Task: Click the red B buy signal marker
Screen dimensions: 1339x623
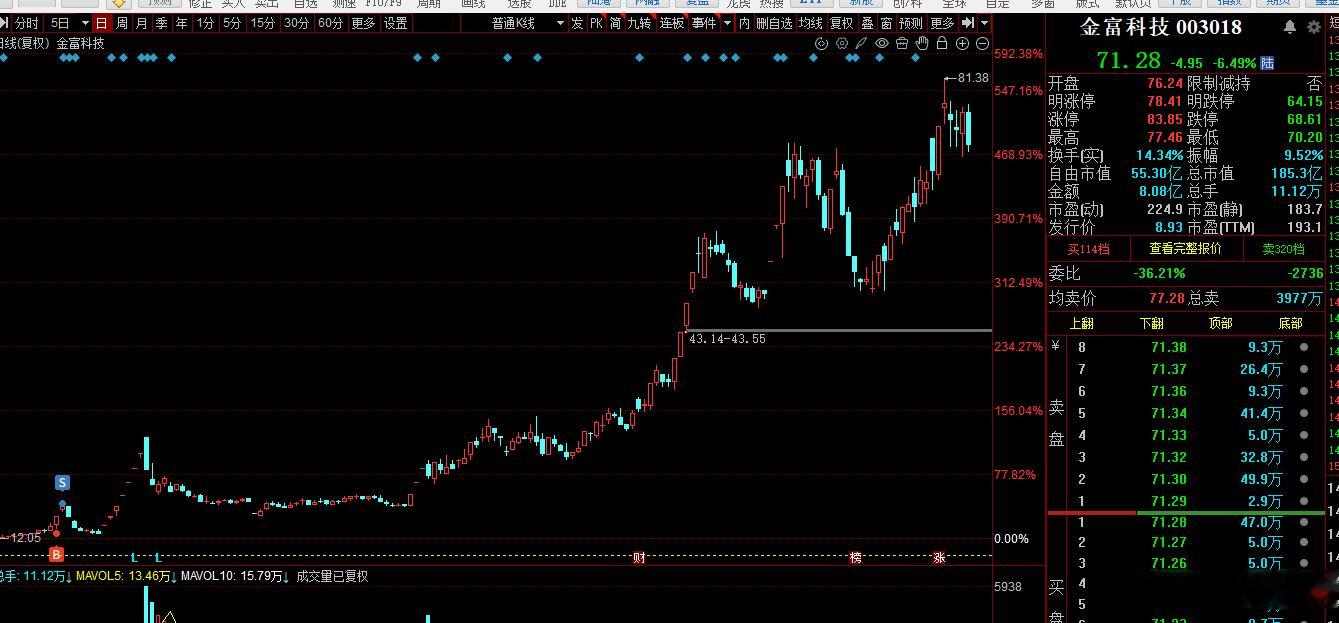Action: click(57, 554)
